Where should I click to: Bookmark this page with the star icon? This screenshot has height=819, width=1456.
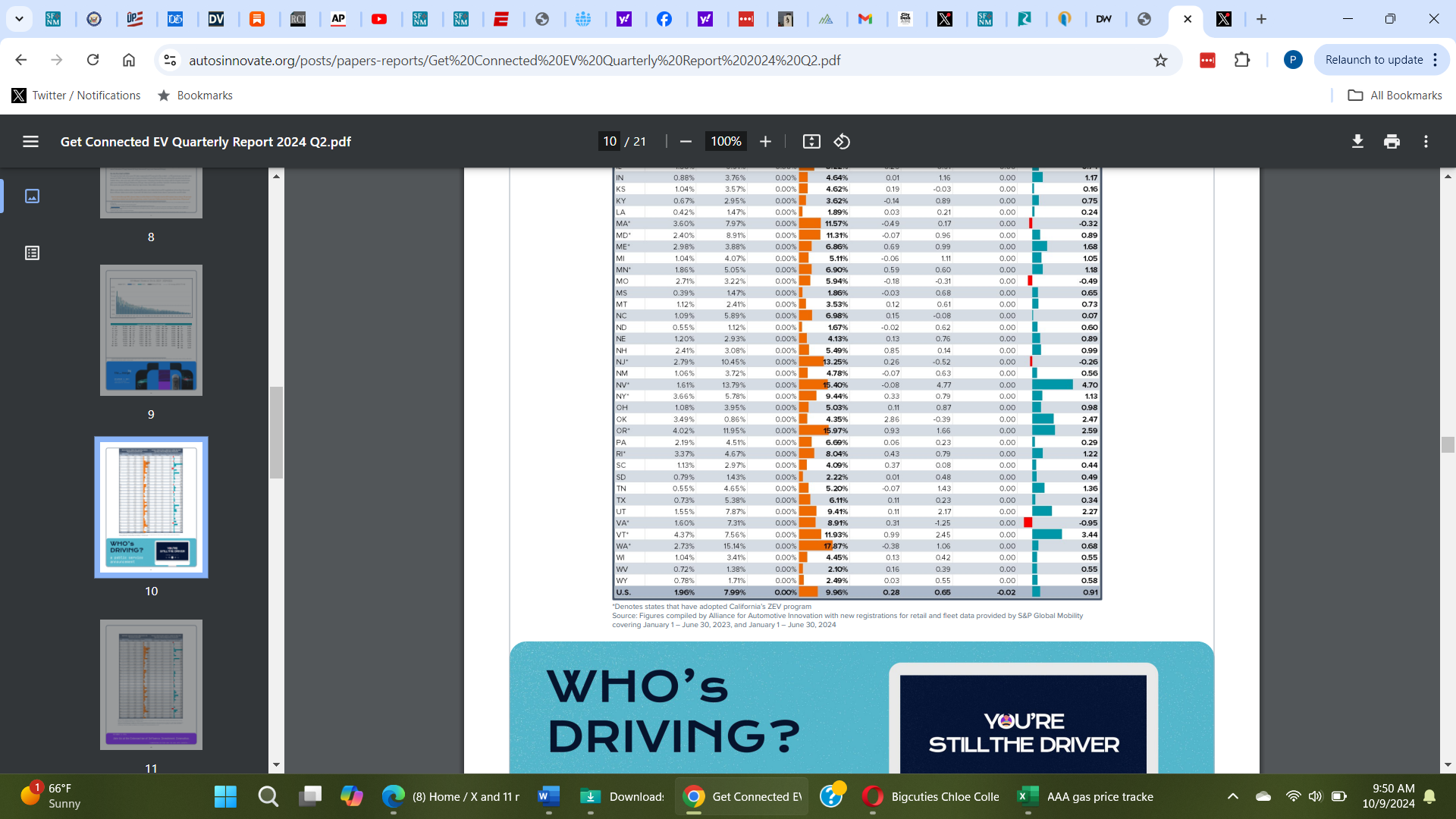1160,60
